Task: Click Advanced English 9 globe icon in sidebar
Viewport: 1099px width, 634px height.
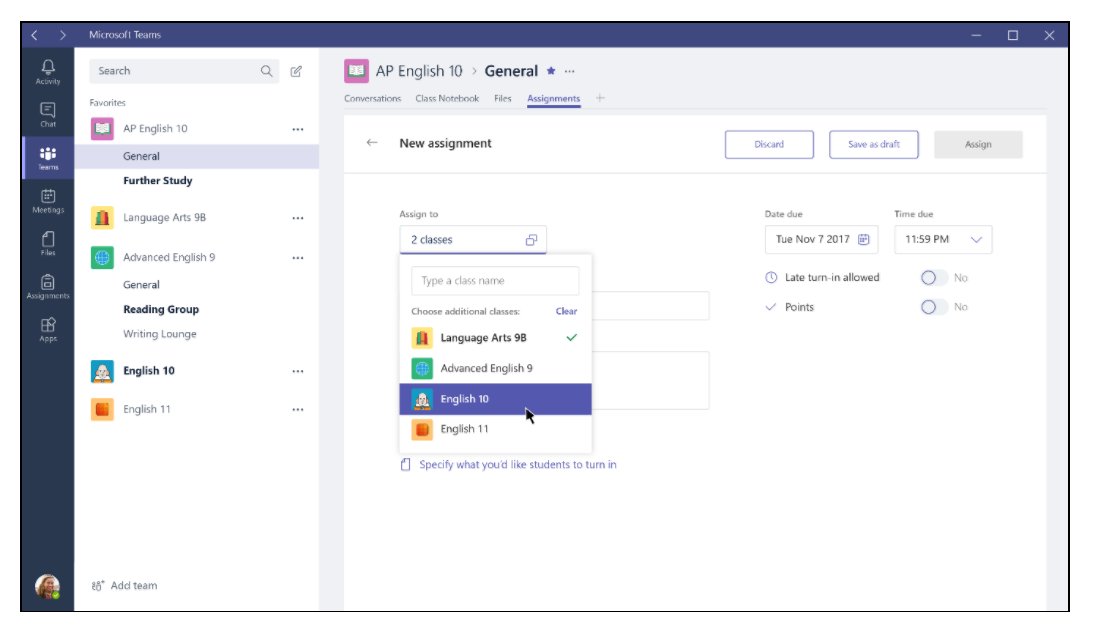Action: pos(102,257)
